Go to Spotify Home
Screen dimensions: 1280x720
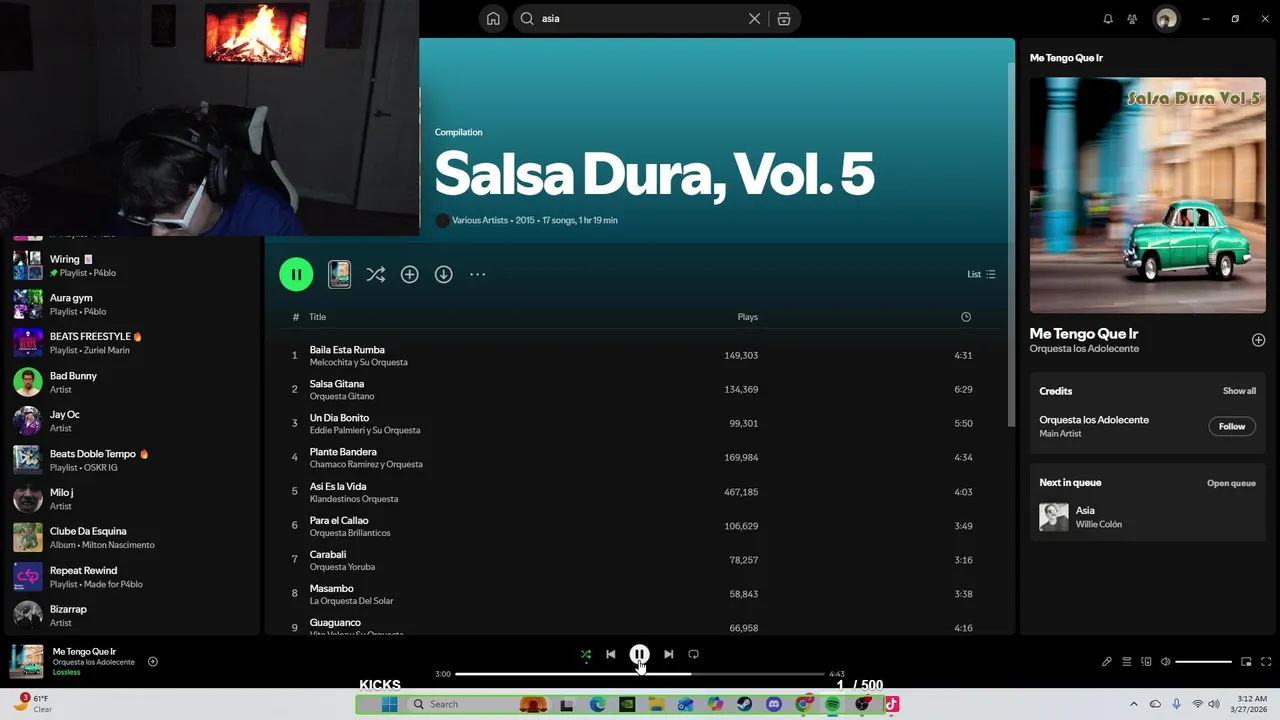(x=493, y=19)
